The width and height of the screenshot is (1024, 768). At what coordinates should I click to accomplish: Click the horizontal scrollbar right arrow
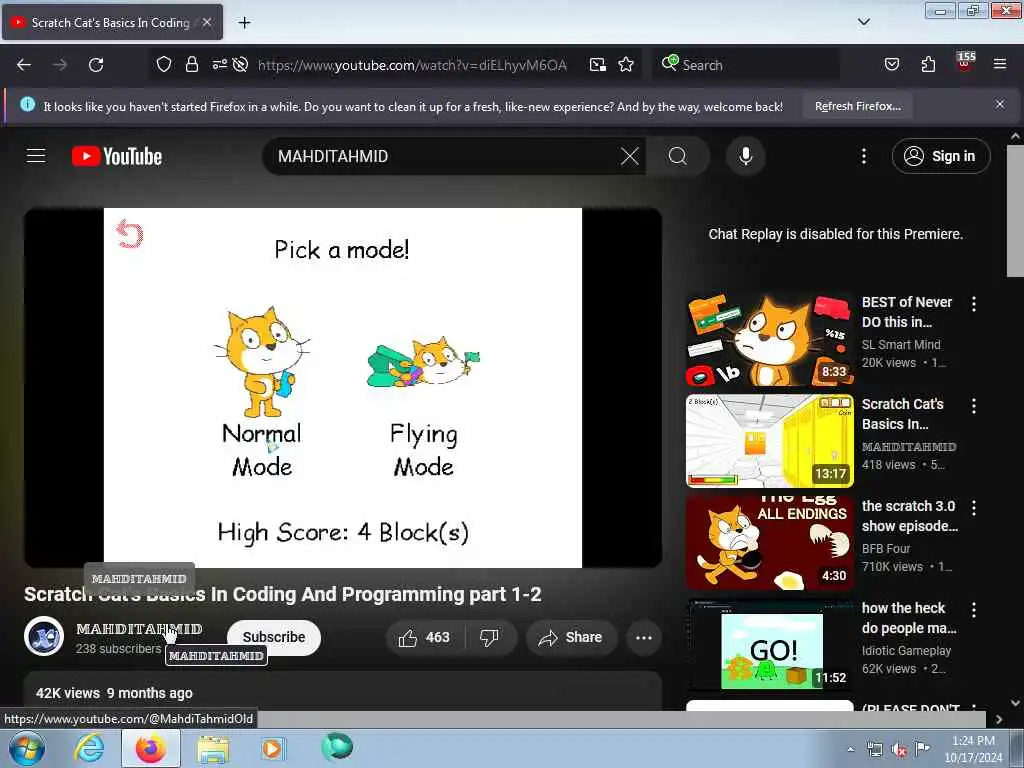click(x=999, y=719)
